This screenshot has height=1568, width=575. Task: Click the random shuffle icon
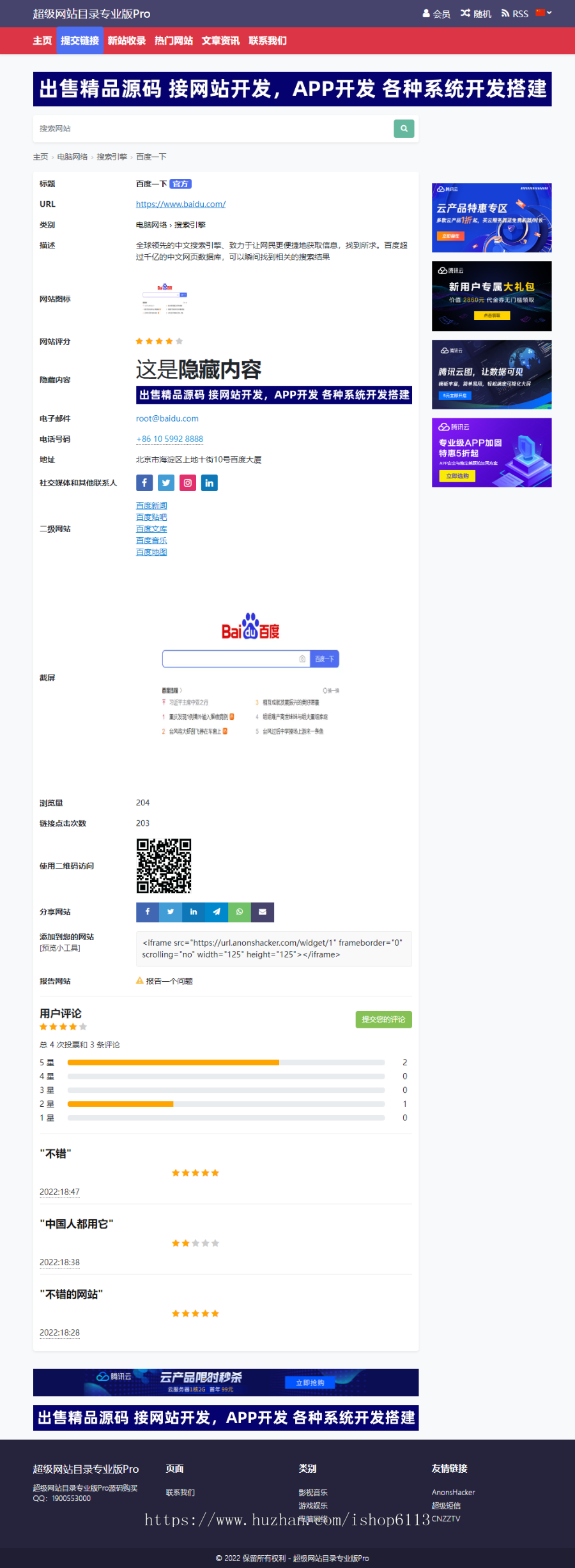click(x=465, y=13)
